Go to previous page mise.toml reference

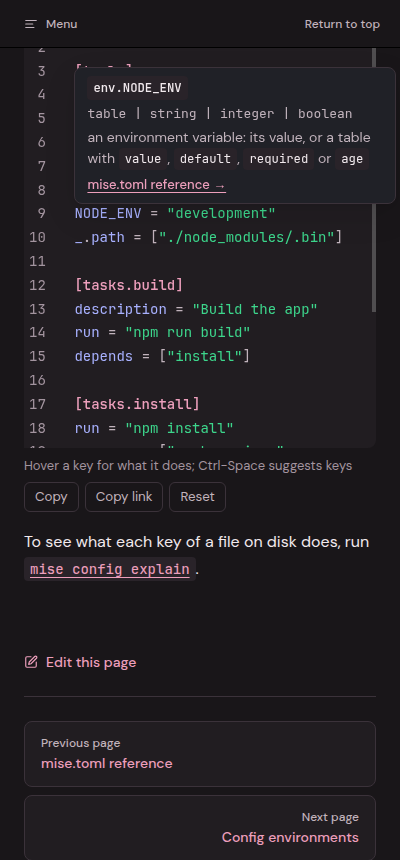(x=200, y=754)
